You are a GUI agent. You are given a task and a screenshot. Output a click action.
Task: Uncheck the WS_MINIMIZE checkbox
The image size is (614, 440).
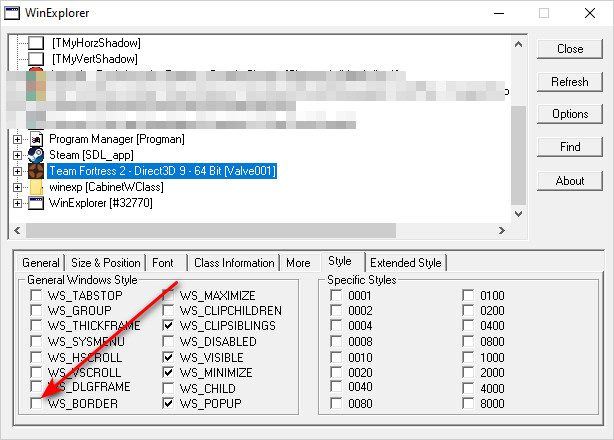[x=168, y=372]
